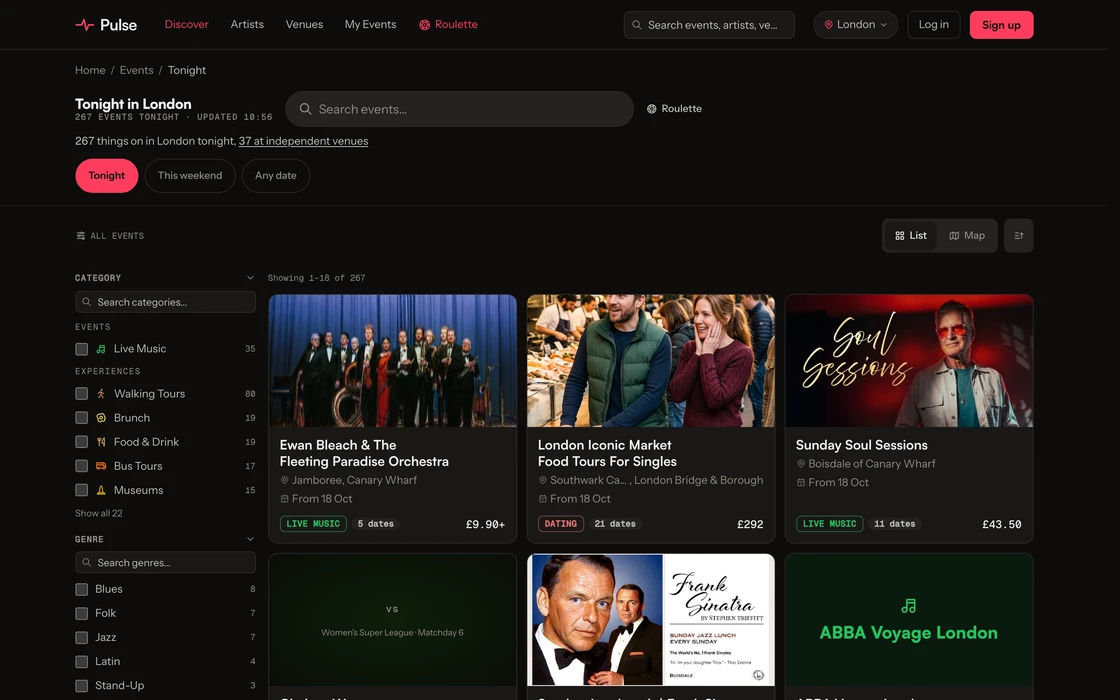Open the Venues nav item
Screen dimensions: 1120x700
click(x=304, y=24)
